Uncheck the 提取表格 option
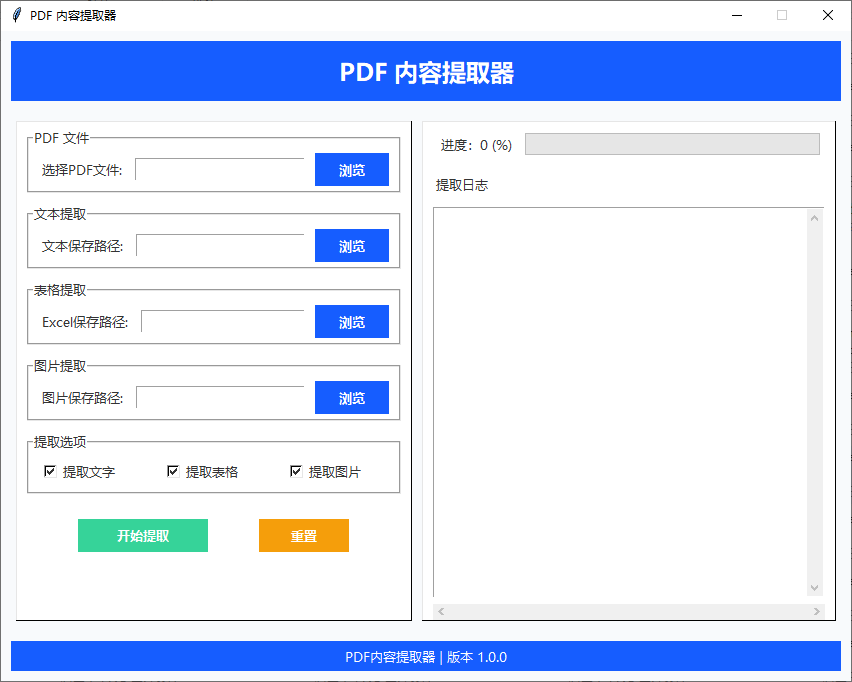The image size is (852, 682). (173, 471)
